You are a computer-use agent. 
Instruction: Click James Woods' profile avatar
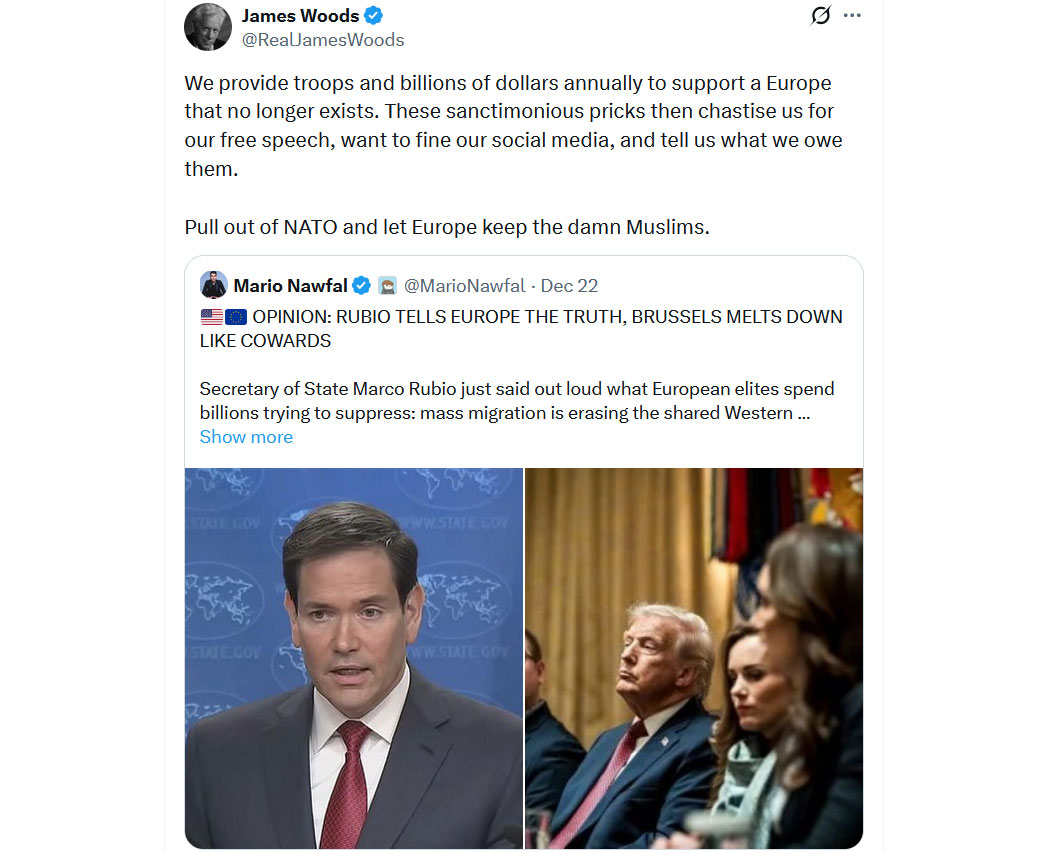pos(208,27)
